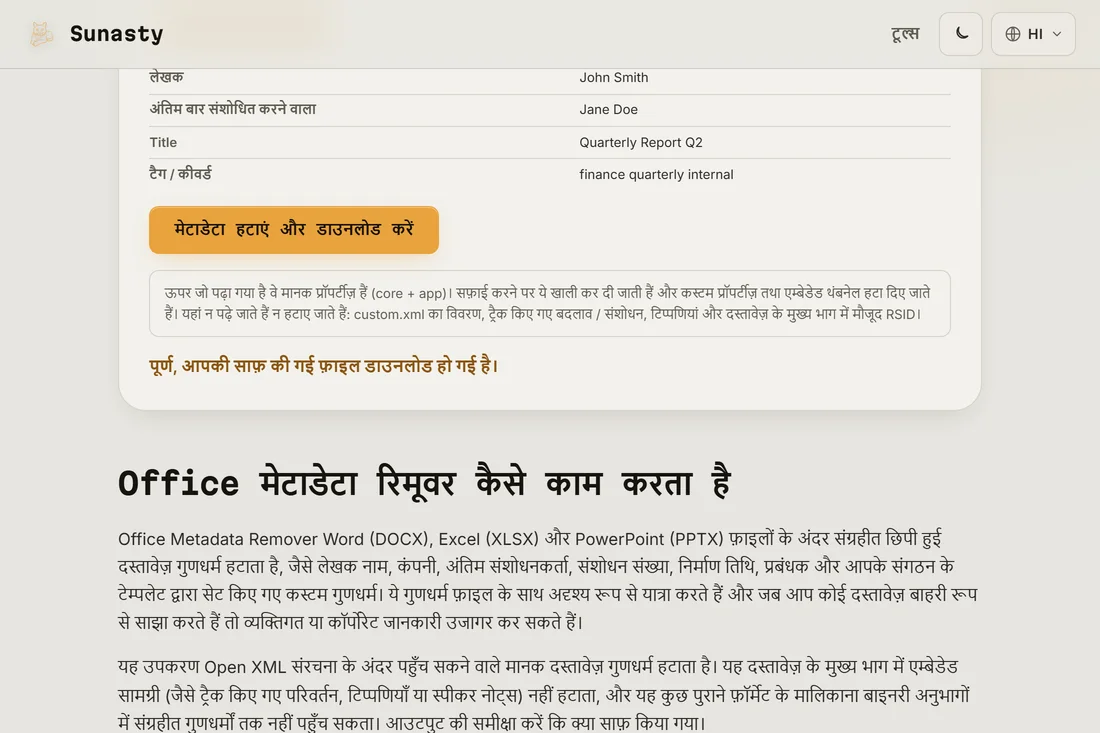Click the पूर्ण download complete status message

coord(323,365)
